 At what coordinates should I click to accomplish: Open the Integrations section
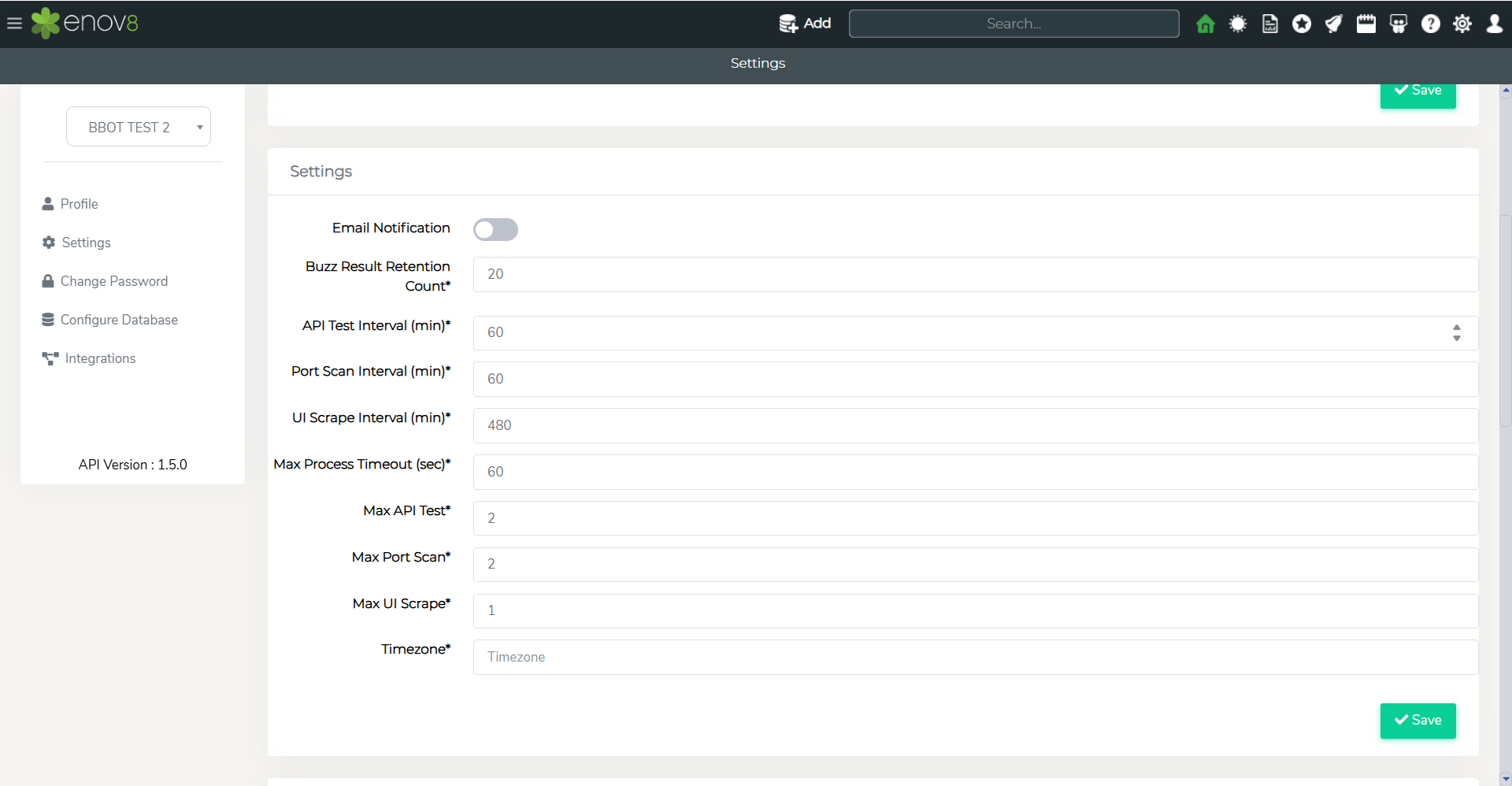pos(100,358)
